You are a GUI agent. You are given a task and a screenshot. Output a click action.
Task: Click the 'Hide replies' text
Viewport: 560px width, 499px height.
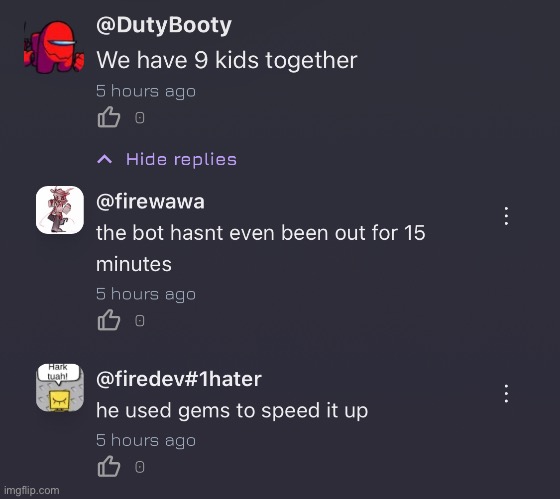[181, 159]
